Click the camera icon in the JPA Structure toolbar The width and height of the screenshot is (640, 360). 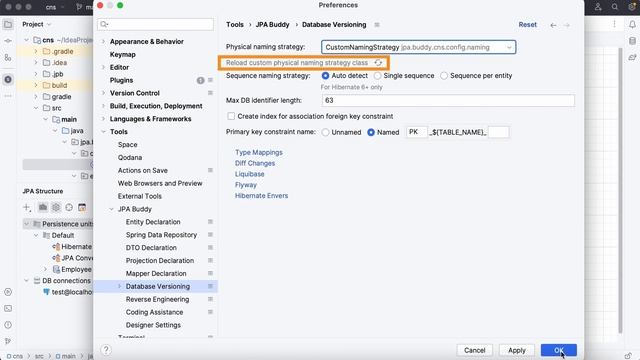point(42,207)
